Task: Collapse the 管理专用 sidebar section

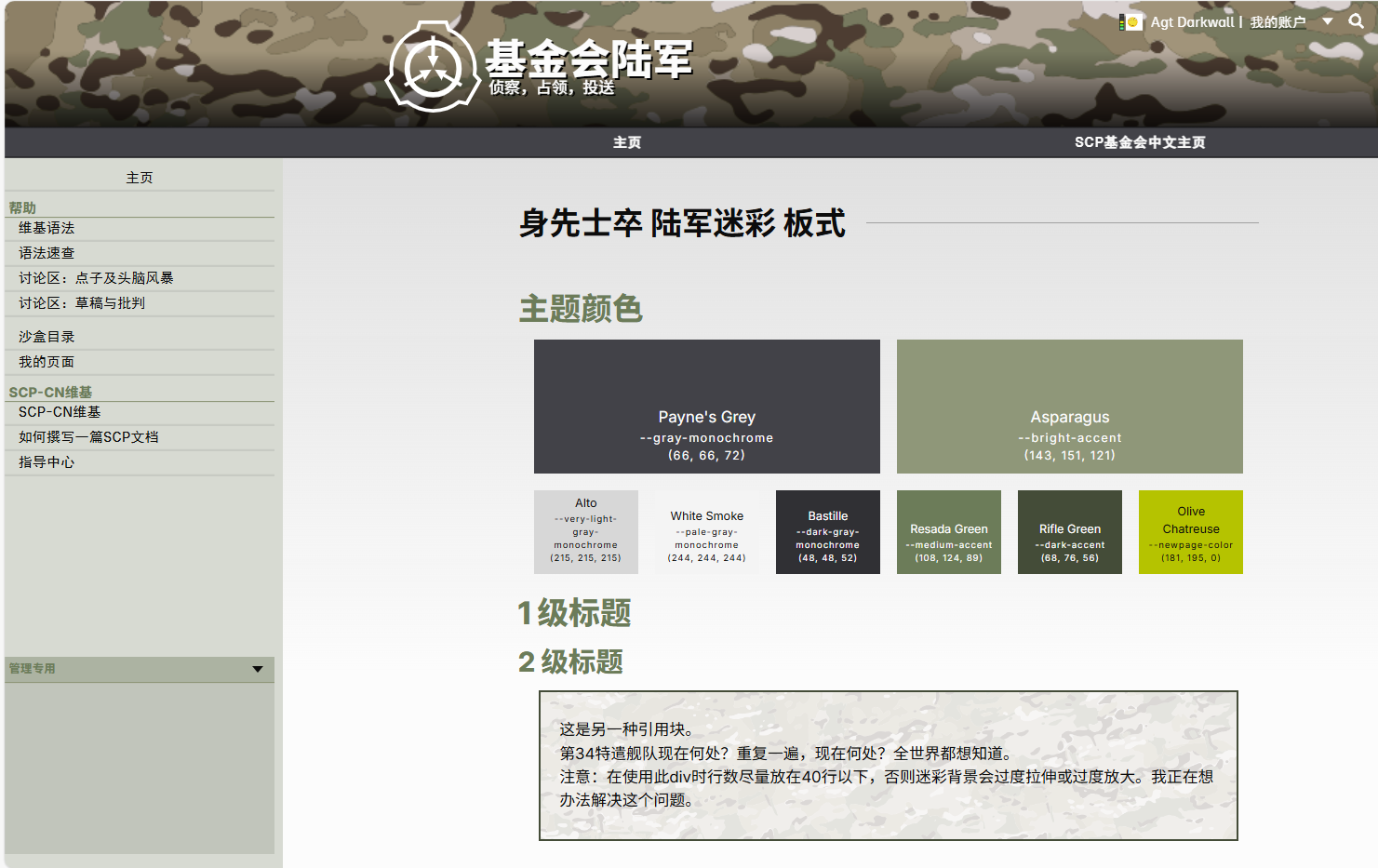Action: click(x=259, y=669)
